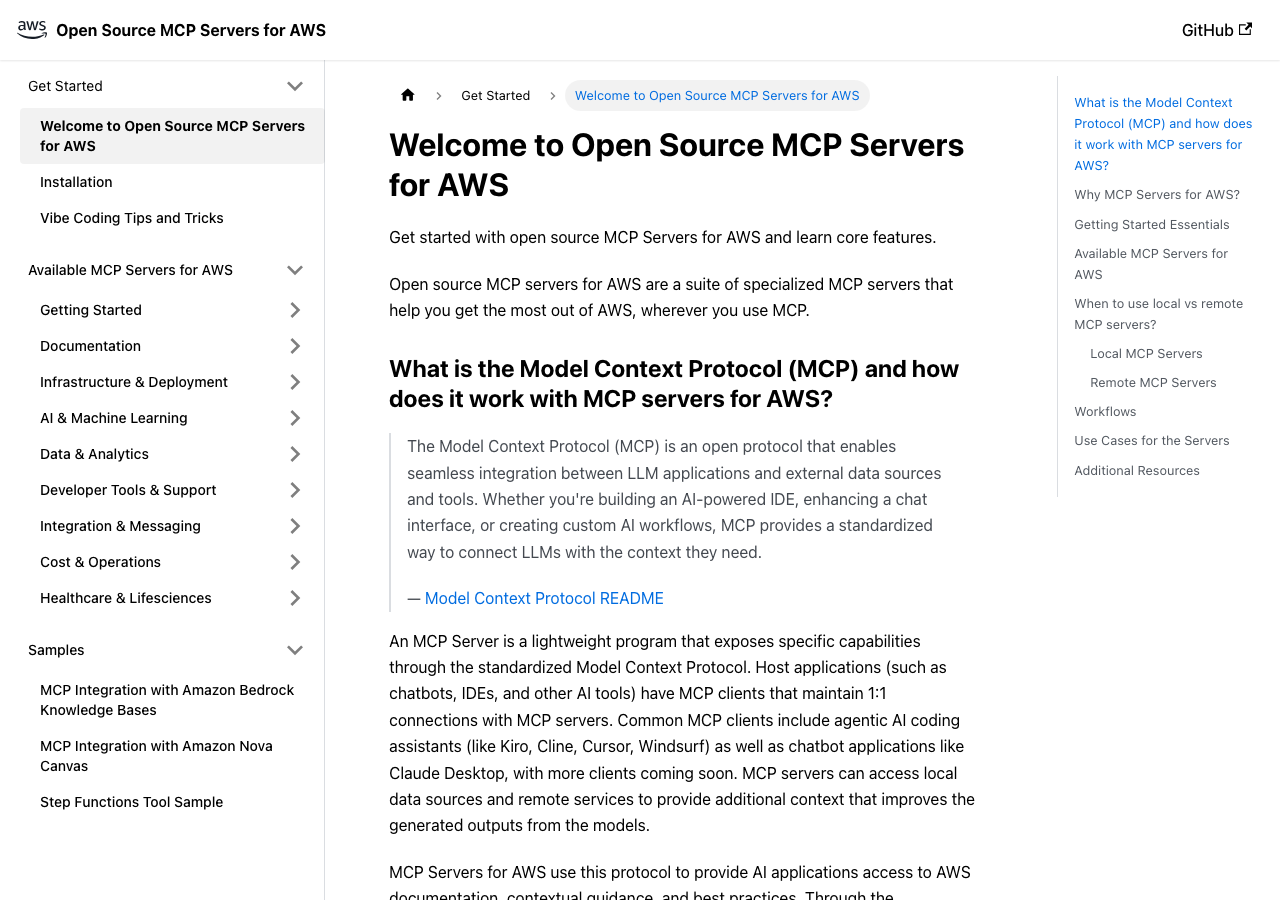Screen dimensions: 1280x900
Task: Open Step Functions Tool Sample page
Action: [131, 802]
